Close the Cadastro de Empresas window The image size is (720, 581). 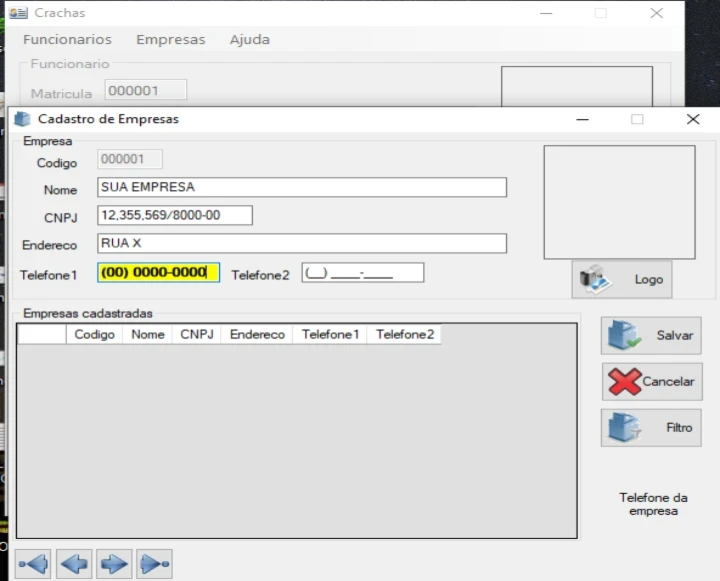[x=693, y=119]
